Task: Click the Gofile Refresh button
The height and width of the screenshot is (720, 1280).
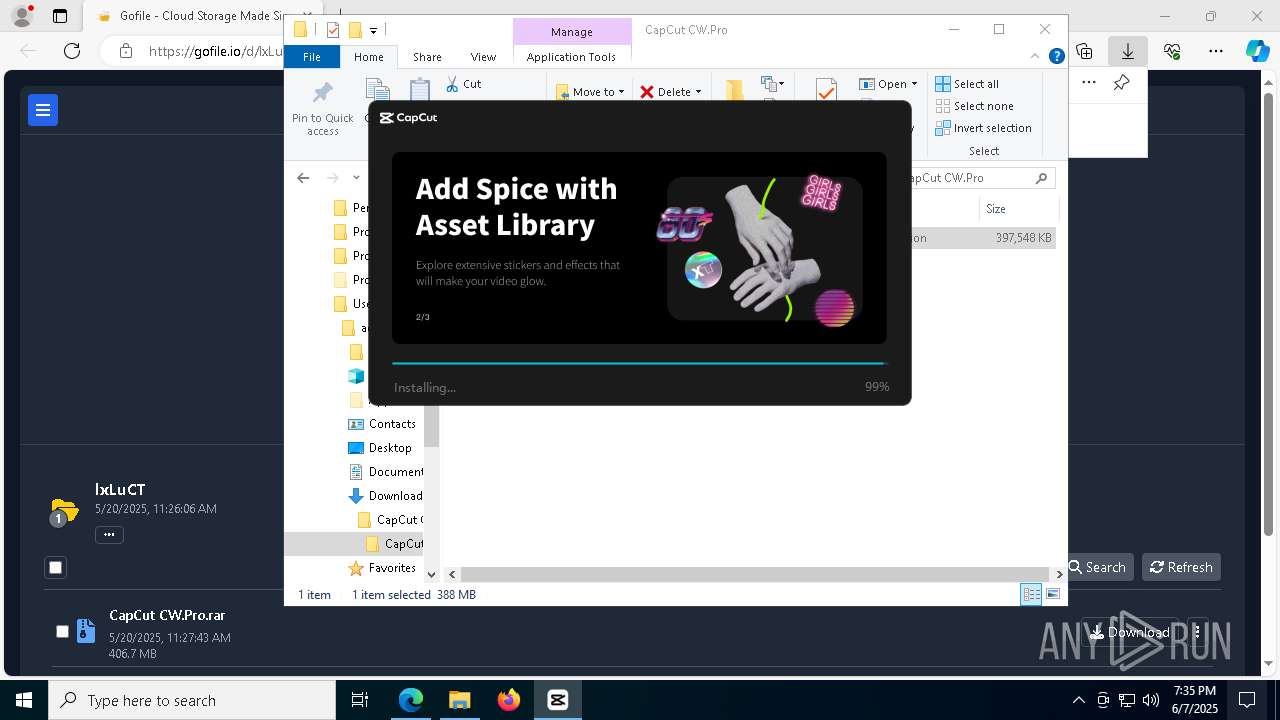Action: pyautogui.click(x=1181, y=567)
